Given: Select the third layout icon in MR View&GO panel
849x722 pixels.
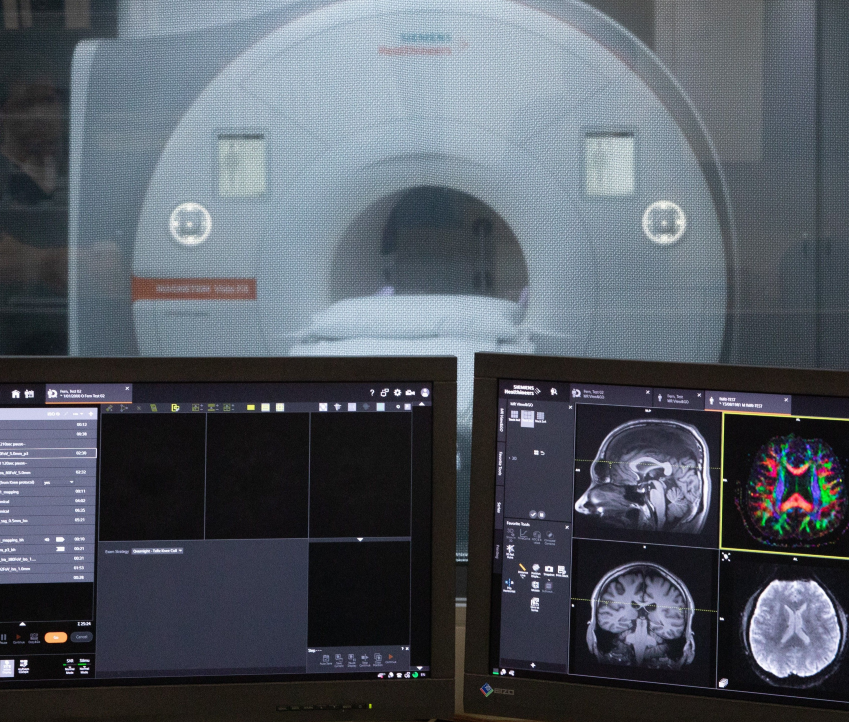Looking at the screenshot, I should [540, 417].
